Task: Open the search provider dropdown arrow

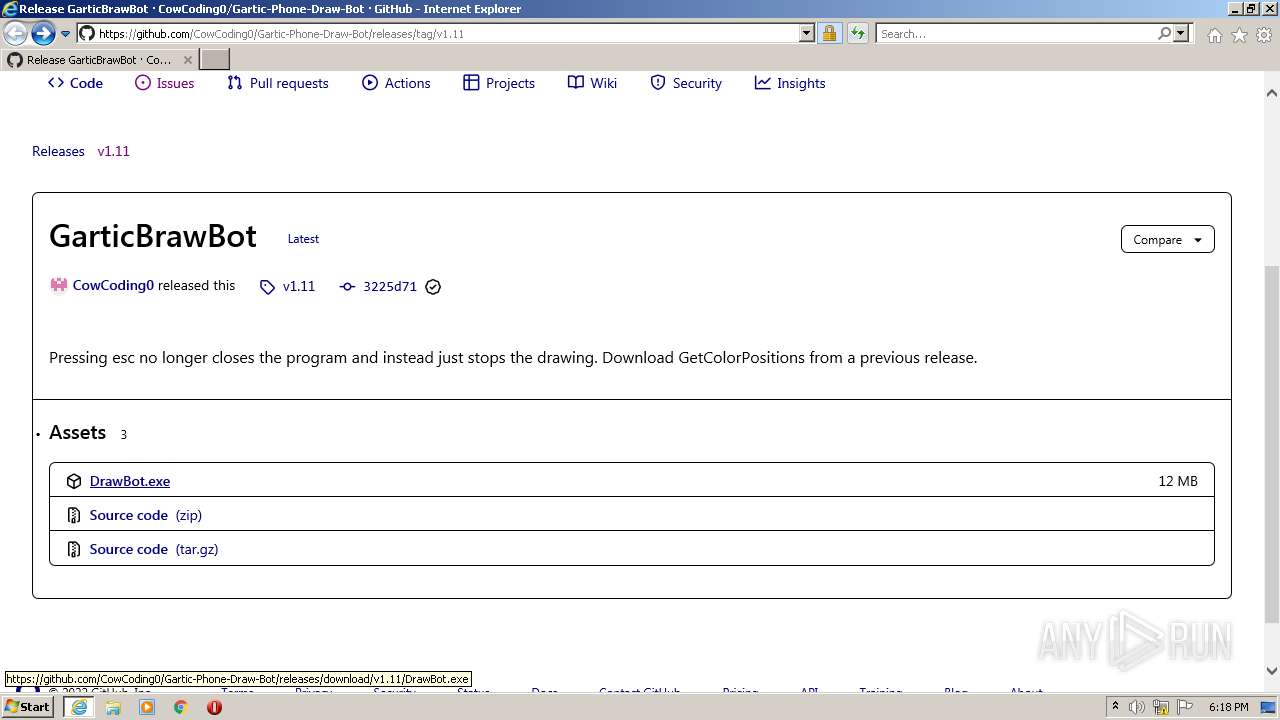Action: [1181, 34]
